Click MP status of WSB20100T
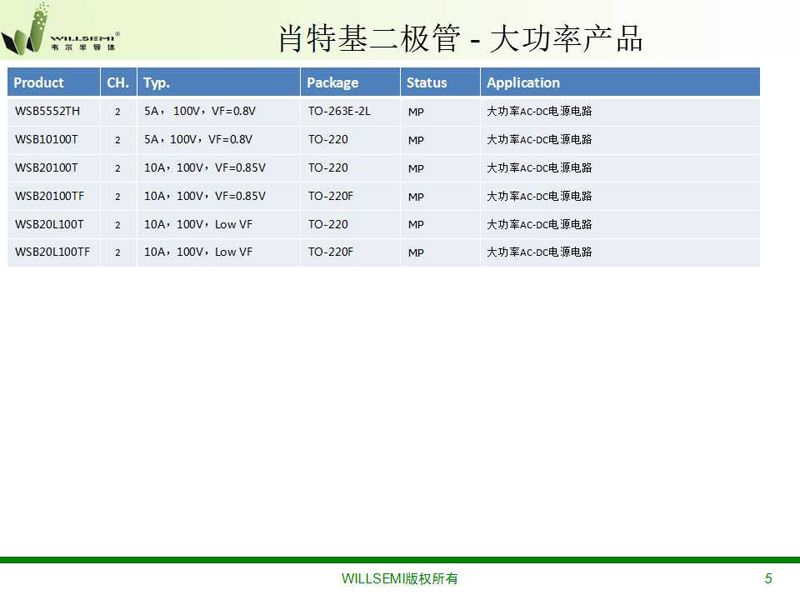Image resolution: width=800 pixels, height=600 pixels. click(416, 169)
